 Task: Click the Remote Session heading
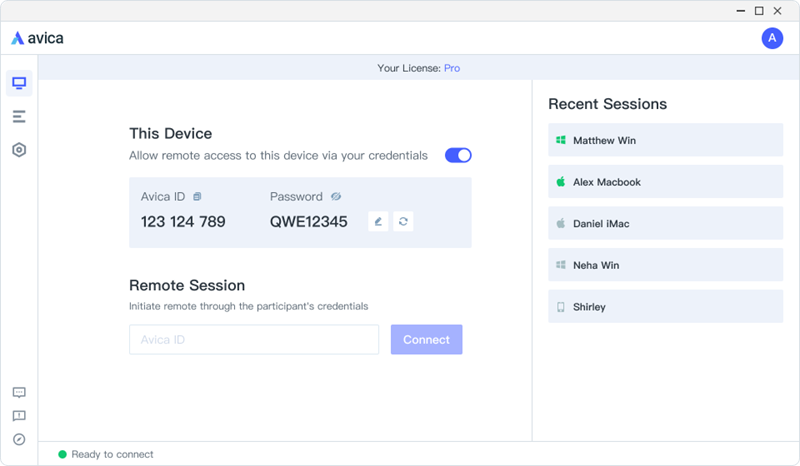coord(187,285)
